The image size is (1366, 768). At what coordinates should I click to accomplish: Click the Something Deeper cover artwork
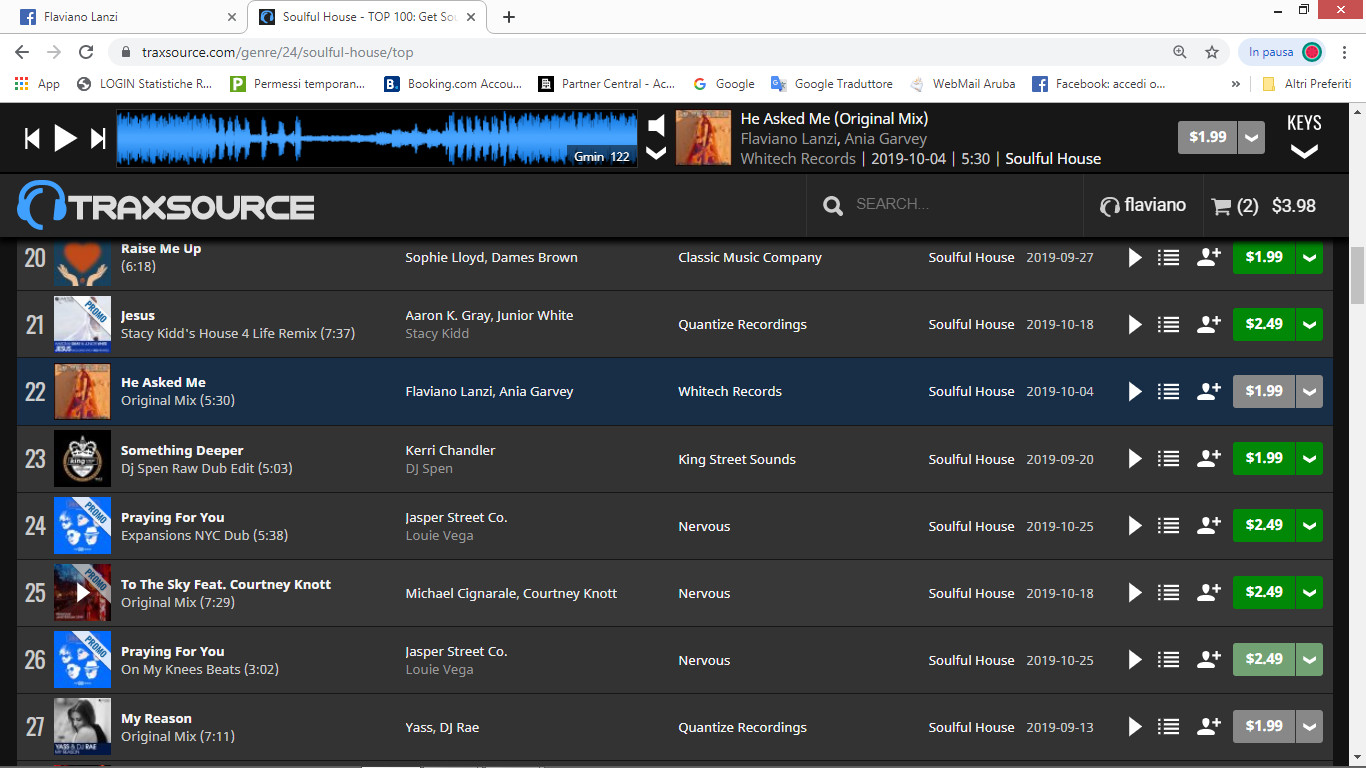[83, 459]
